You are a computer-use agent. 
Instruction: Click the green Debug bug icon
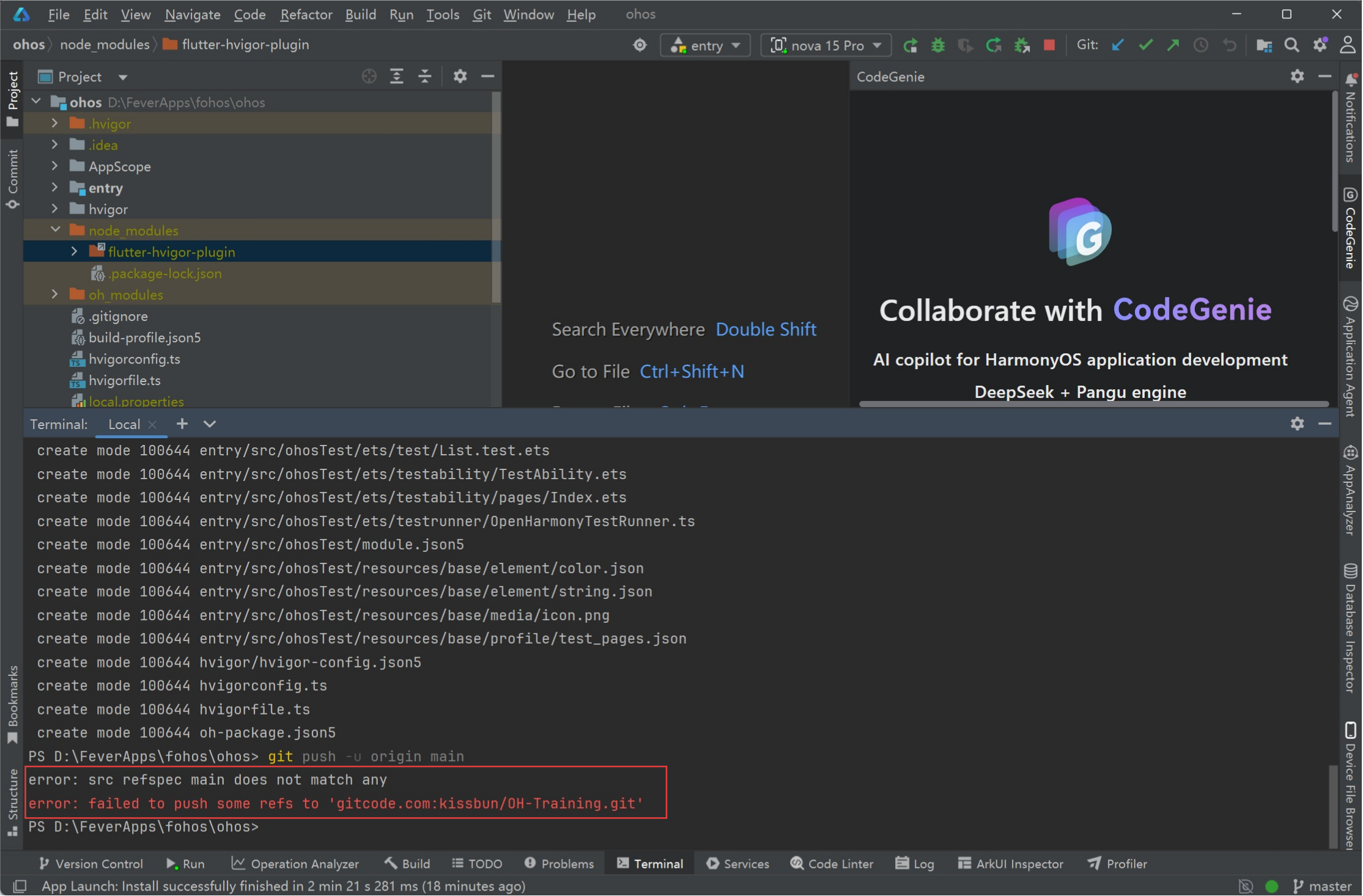[x=937, y=45]
